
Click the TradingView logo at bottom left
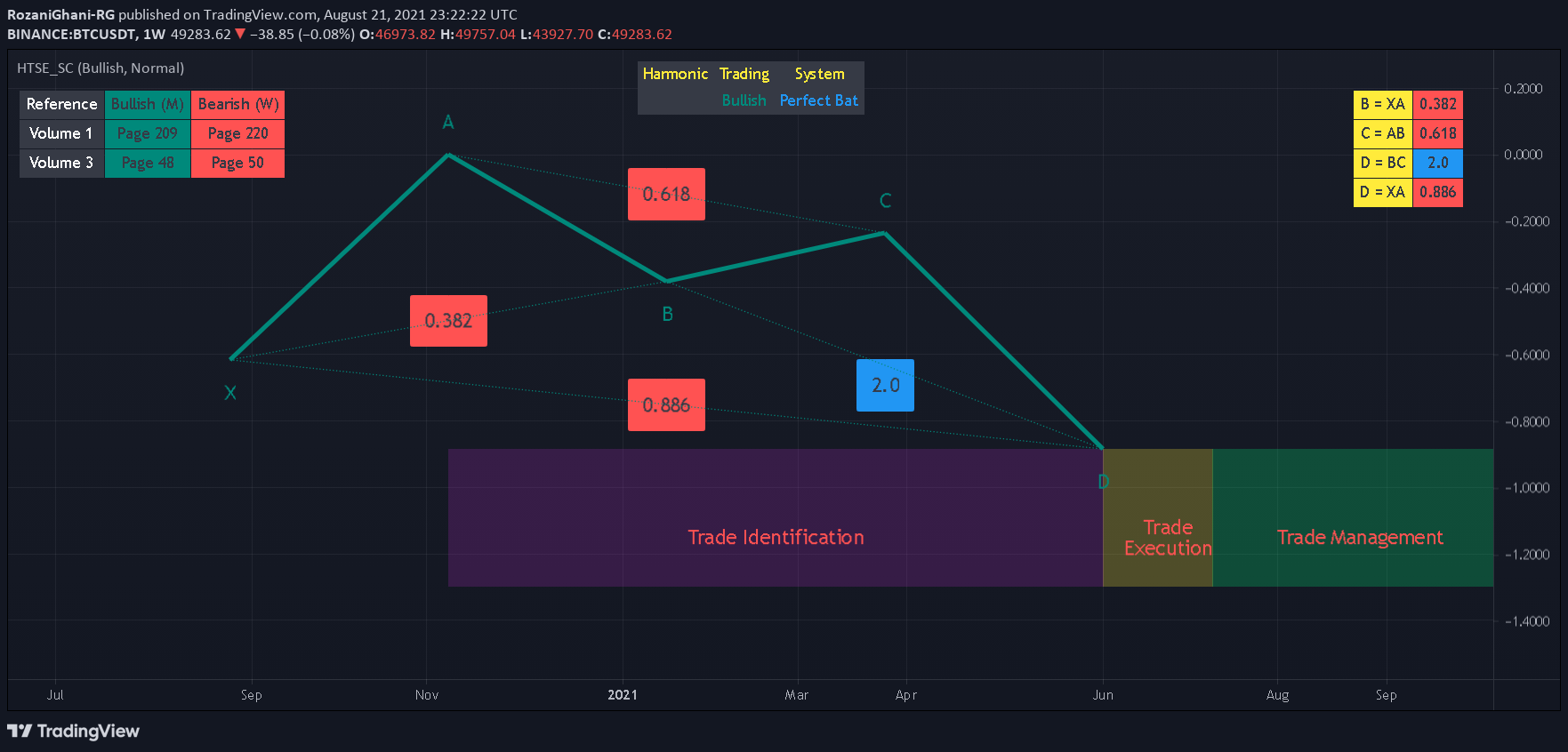point(74,731)
